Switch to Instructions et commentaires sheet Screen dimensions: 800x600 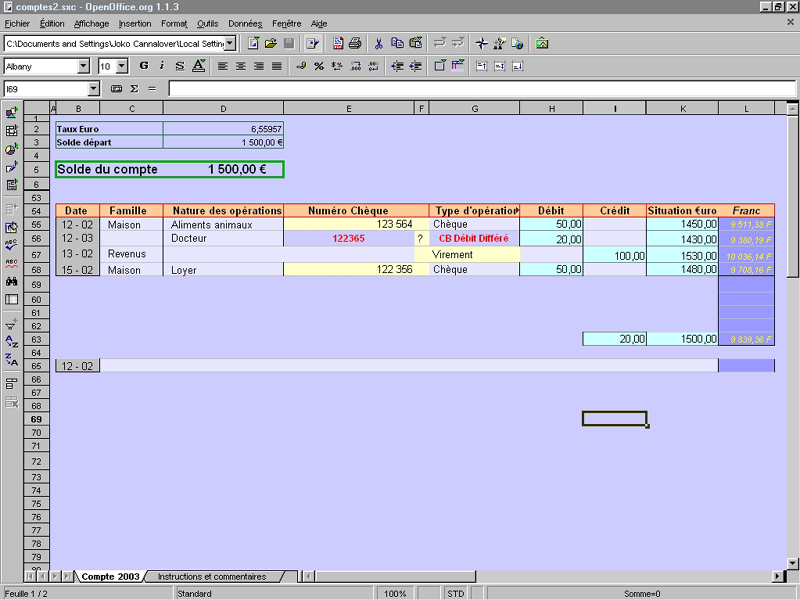pos(212,577)
